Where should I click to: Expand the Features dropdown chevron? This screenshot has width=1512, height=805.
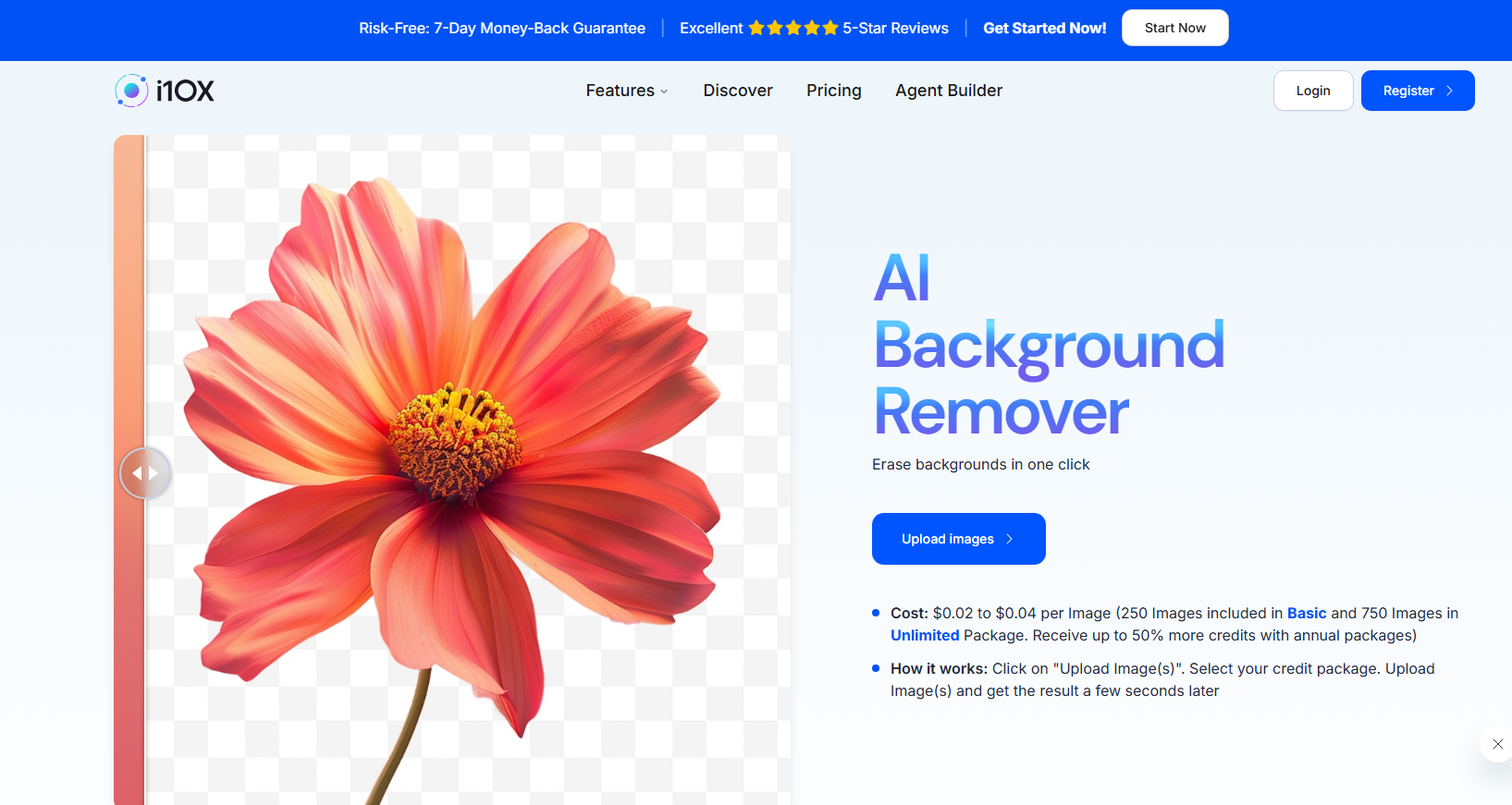click(x=664, y=91)
